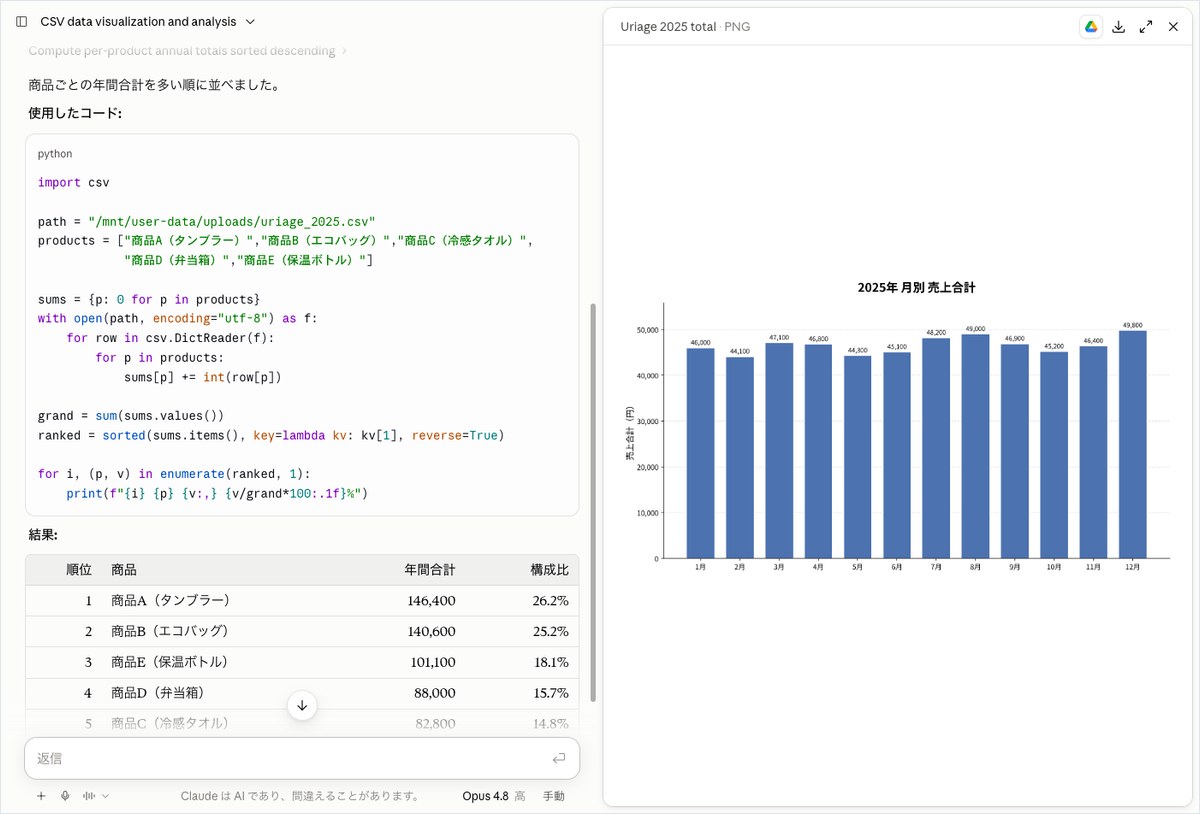Click the 88,000 annual total cell
The width and height of the screenshot is (1200, 814).
click(436, 693)
